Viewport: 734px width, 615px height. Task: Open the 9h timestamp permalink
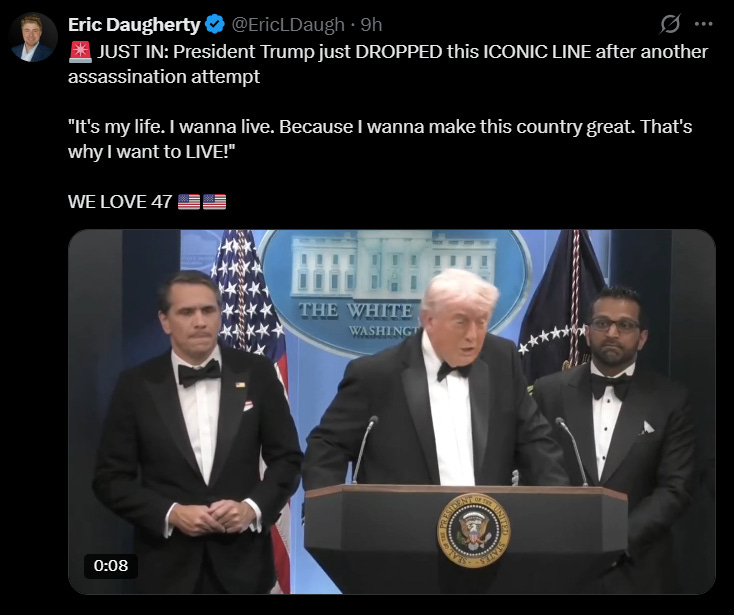[x=371, y=24]
